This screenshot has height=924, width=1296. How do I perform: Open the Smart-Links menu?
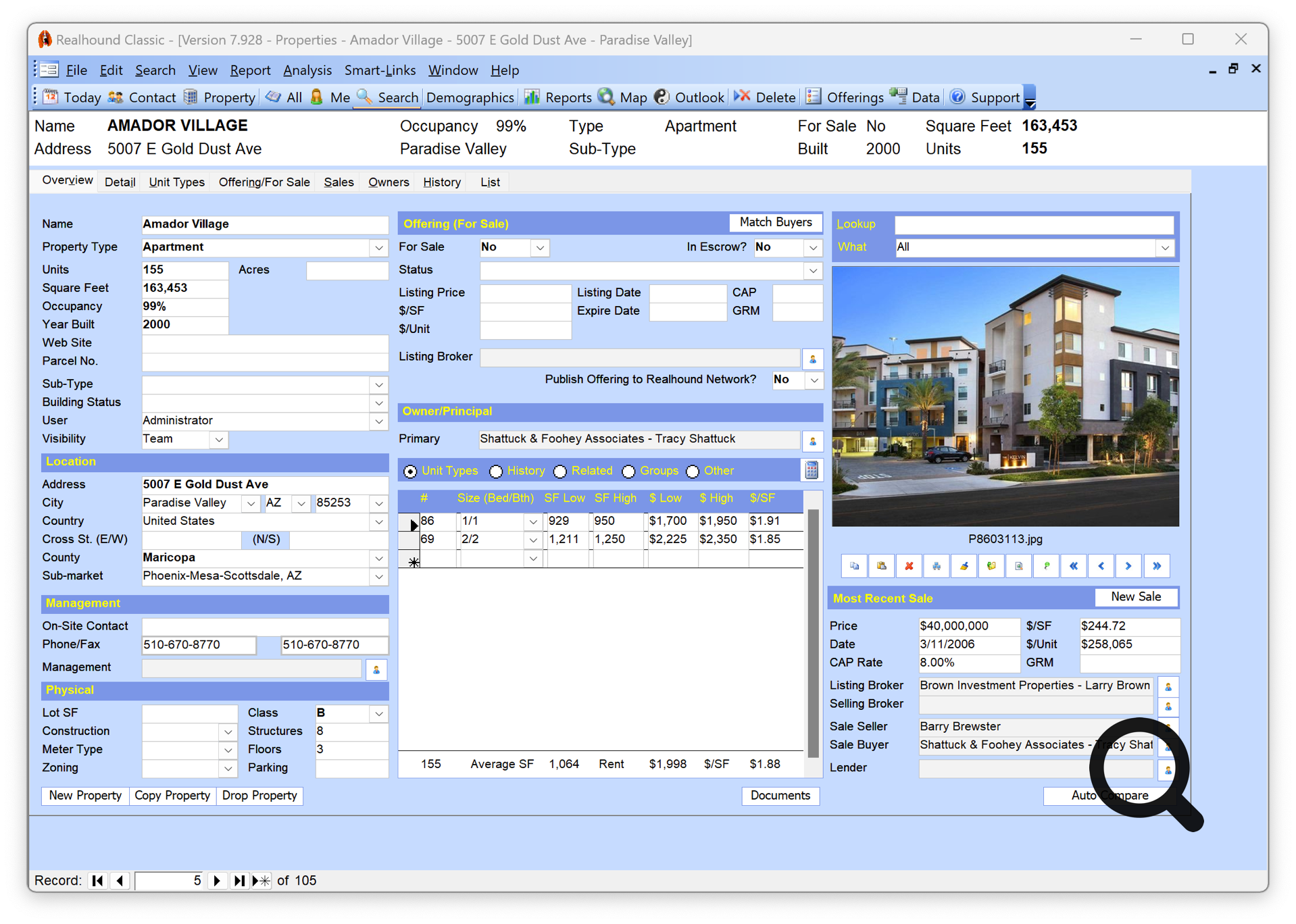380,70
